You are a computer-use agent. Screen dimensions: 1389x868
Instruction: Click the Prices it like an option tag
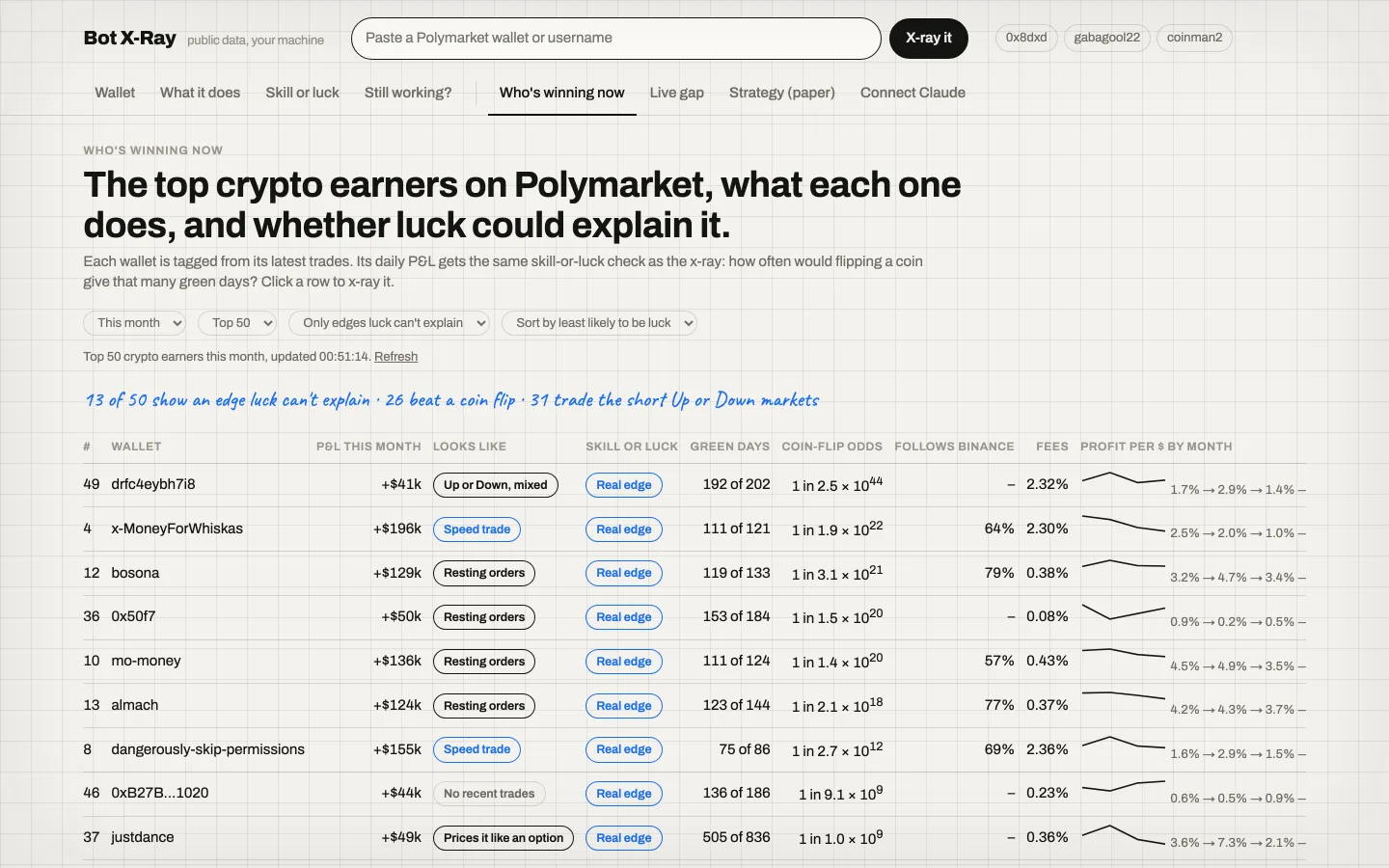click(x=504, y=838)
